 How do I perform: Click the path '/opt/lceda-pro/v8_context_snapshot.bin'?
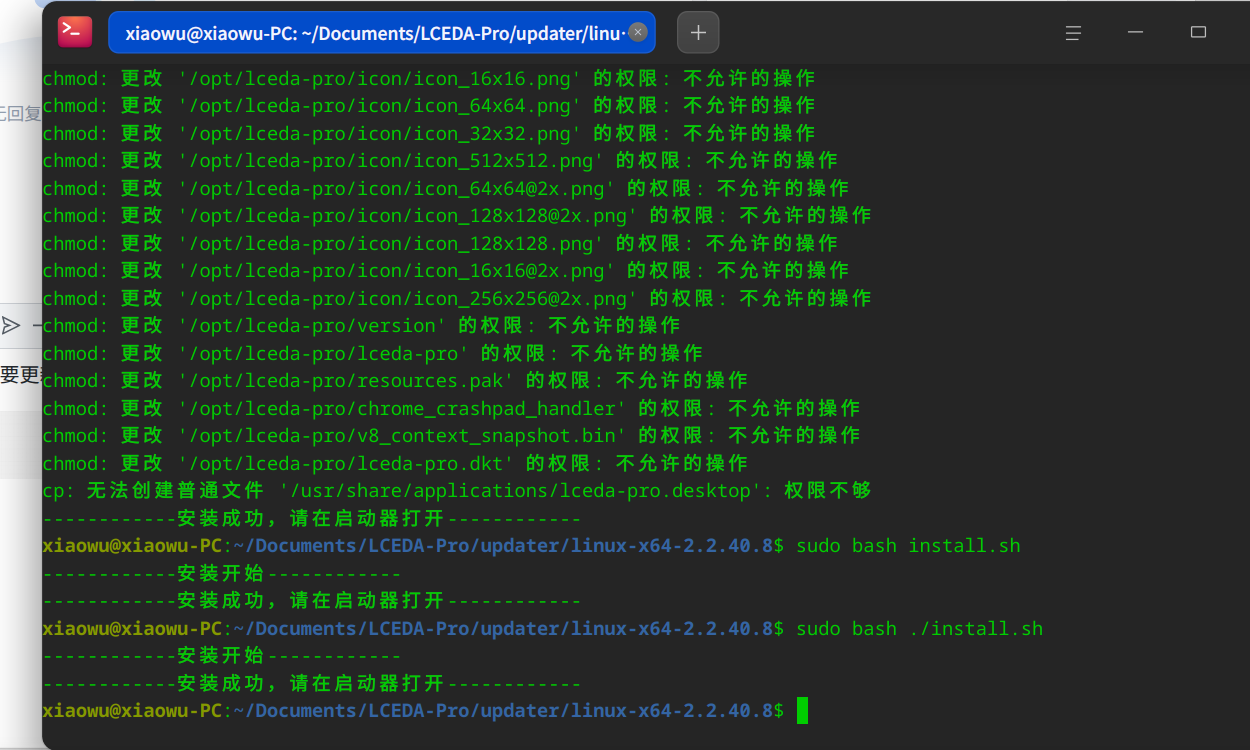tap(402, 436)
